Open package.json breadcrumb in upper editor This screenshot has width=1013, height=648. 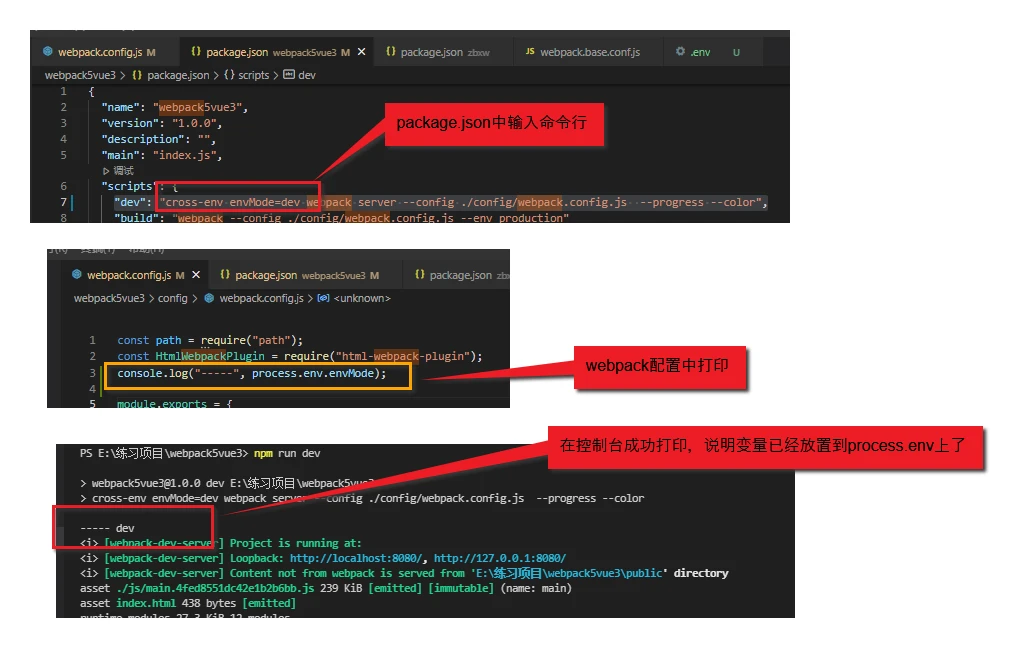pos(178,75)
